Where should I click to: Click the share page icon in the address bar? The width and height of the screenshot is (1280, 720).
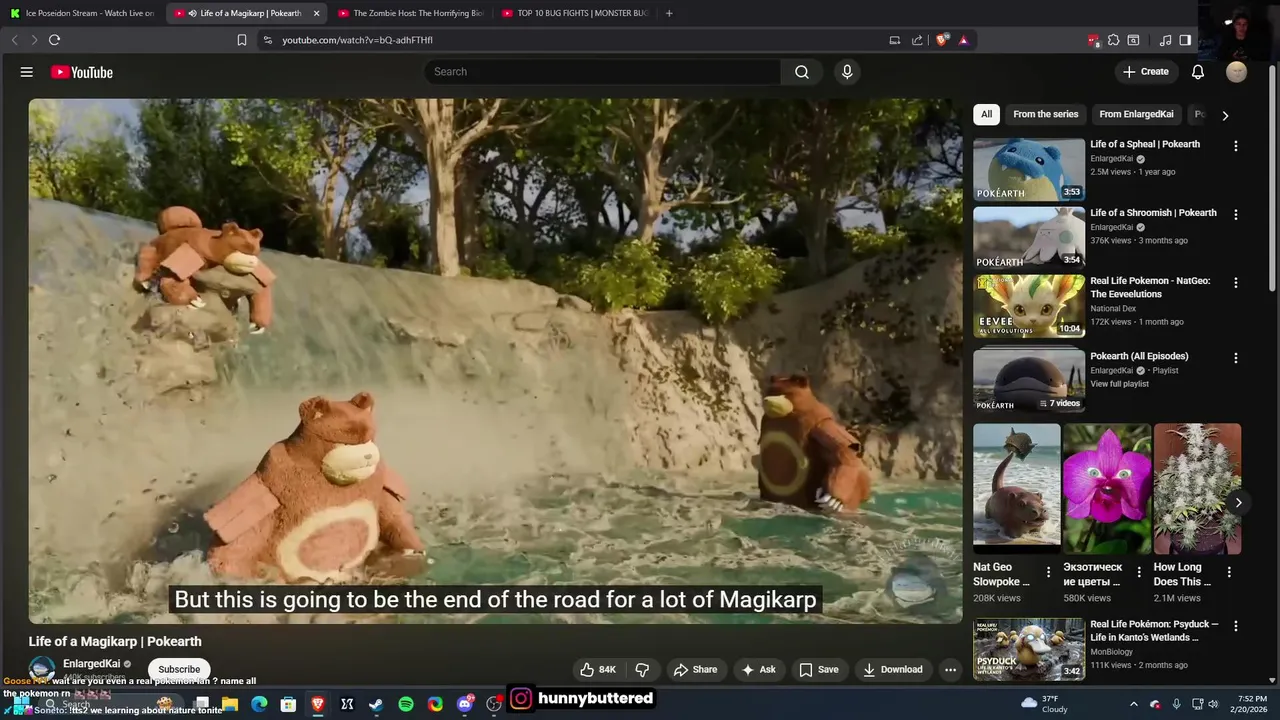click(917, 40)
